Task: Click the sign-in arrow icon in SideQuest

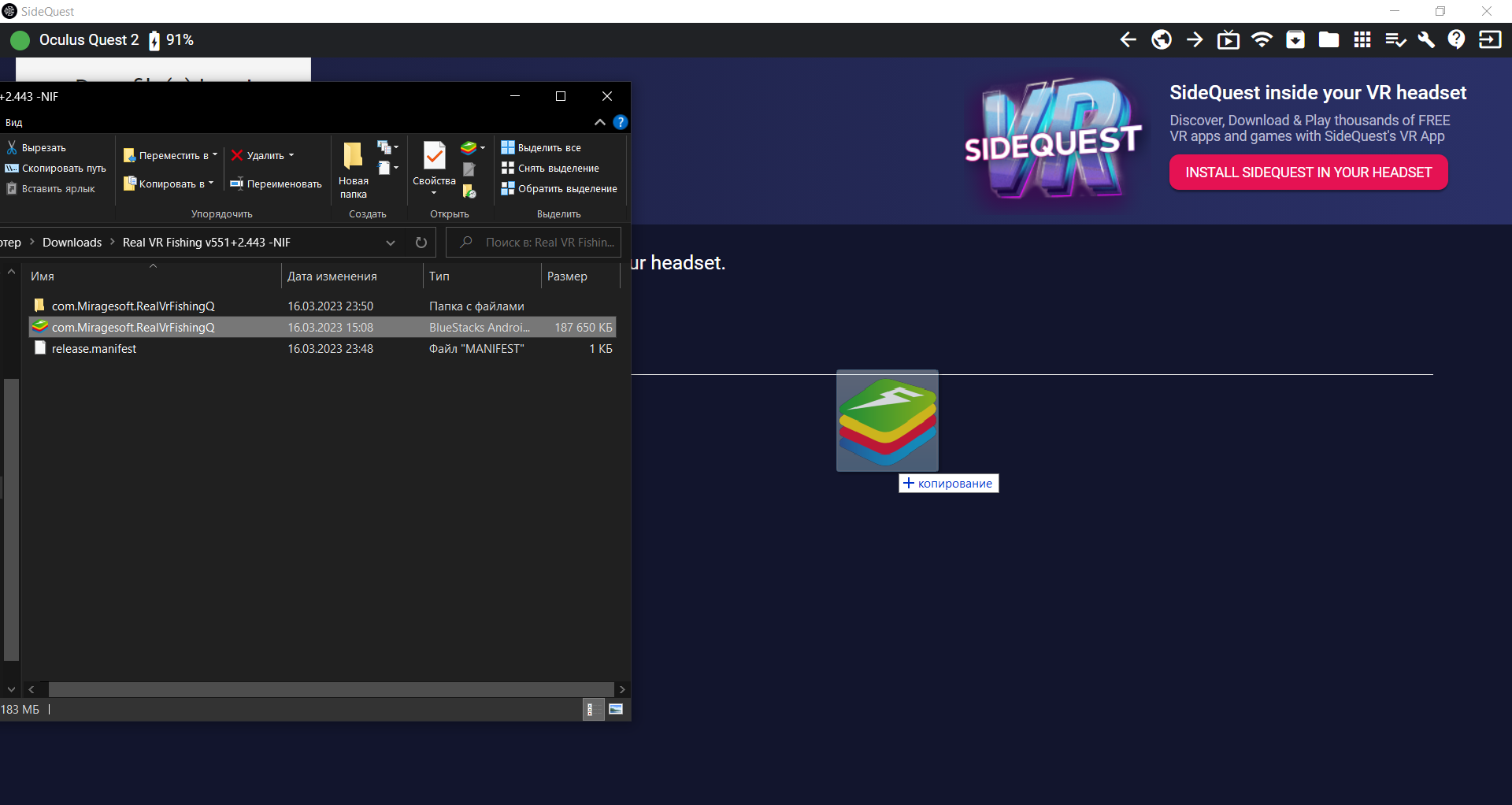Action: (x=1490, y=39)
